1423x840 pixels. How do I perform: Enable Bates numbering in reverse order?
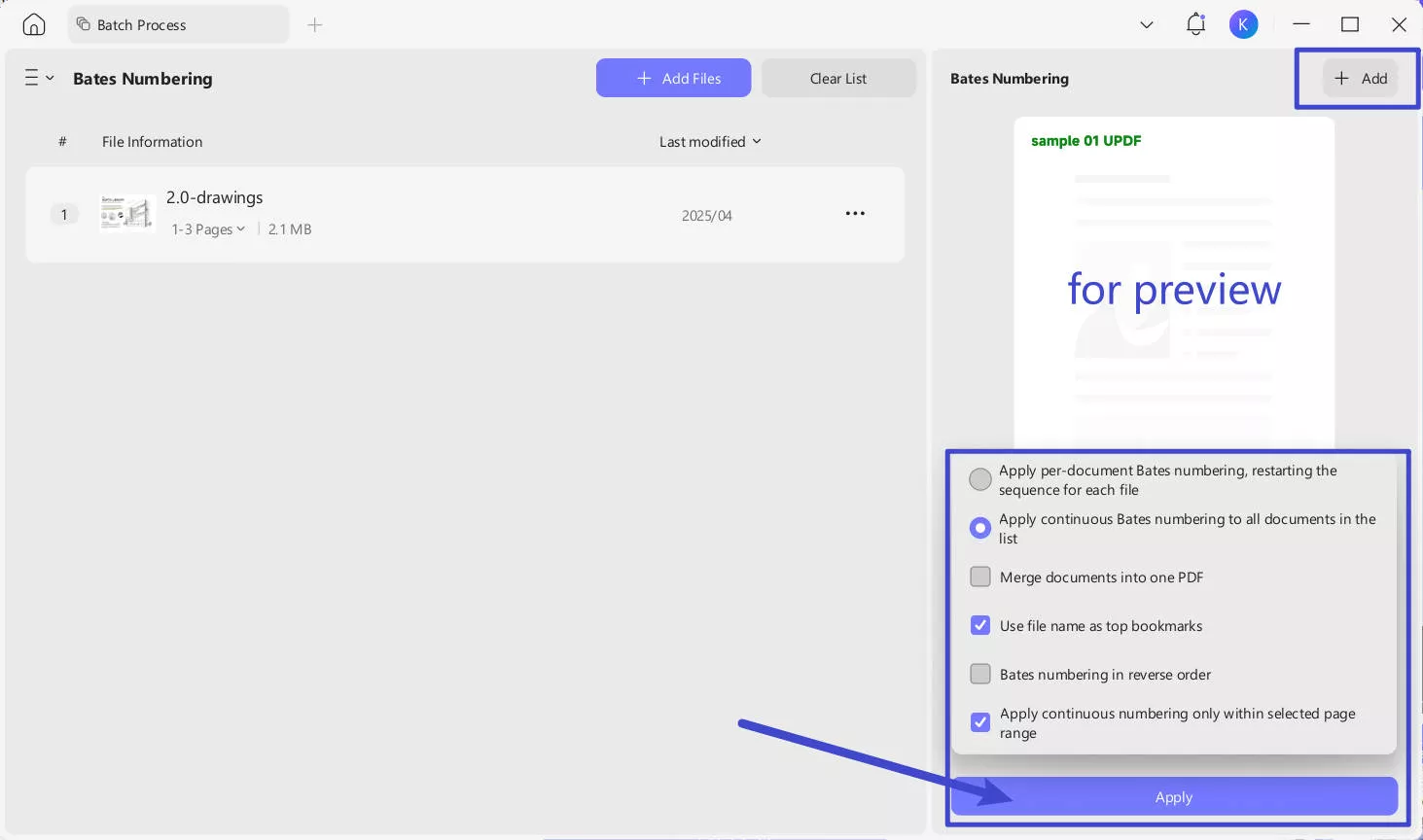click(x=980, y=675)
